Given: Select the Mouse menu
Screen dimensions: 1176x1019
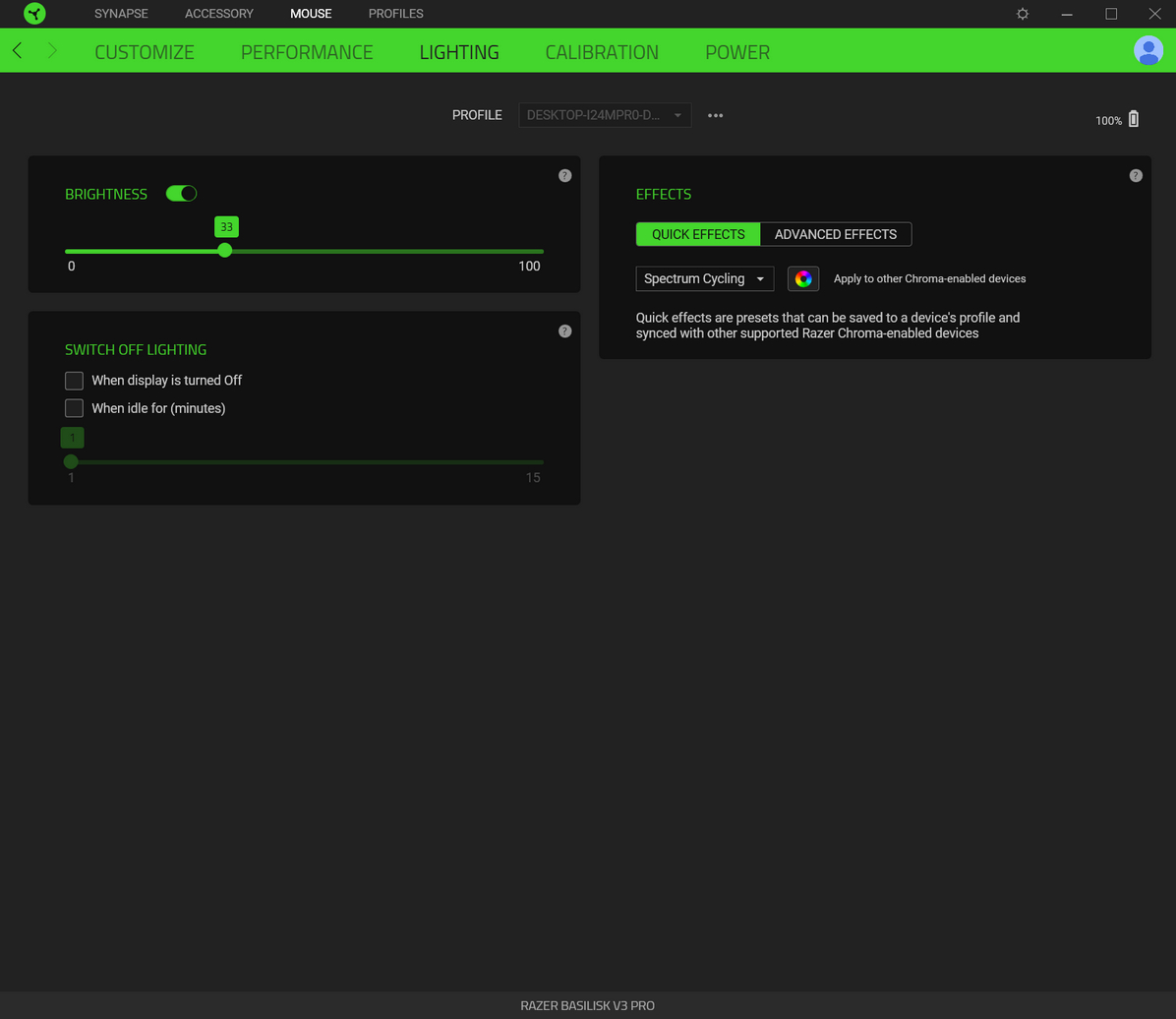Looking at the screenshot, I should click(x=311, y=14).
